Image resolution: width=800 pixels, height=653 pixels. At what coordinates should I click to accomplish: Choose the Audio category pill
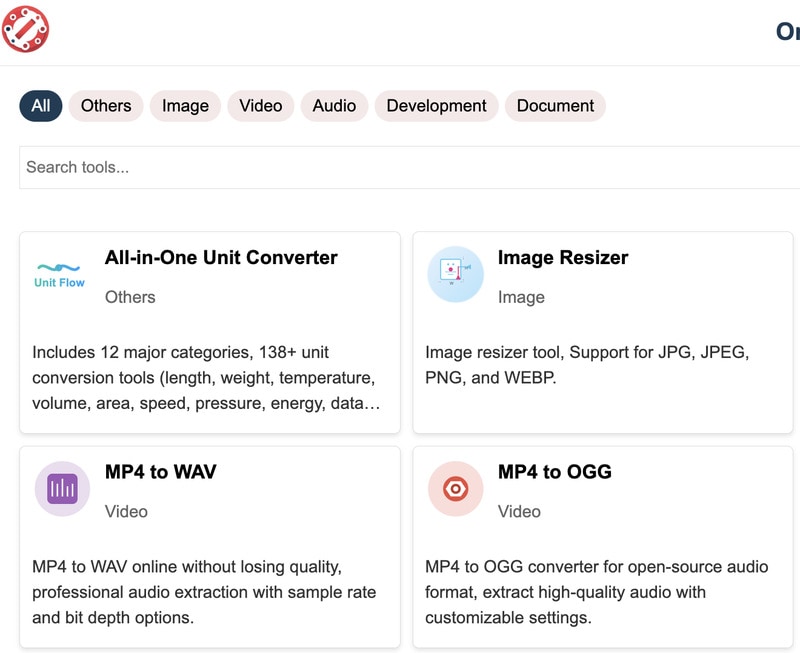334,106
